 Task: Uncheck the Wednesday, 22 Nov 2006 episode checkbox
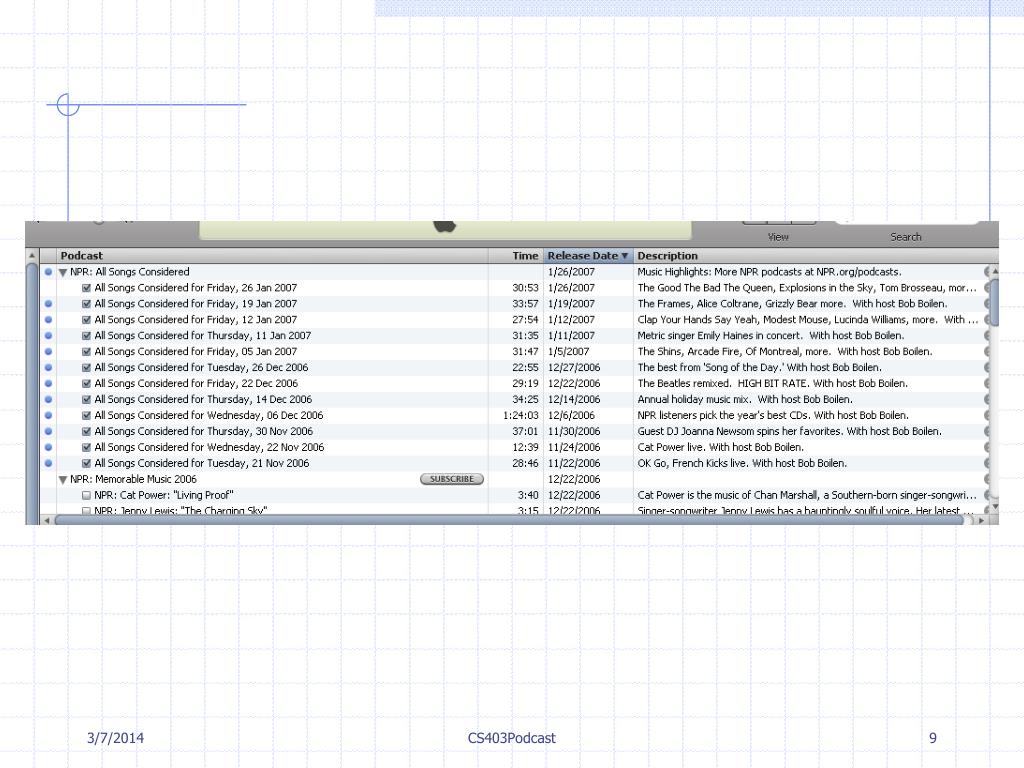(86, 447)
